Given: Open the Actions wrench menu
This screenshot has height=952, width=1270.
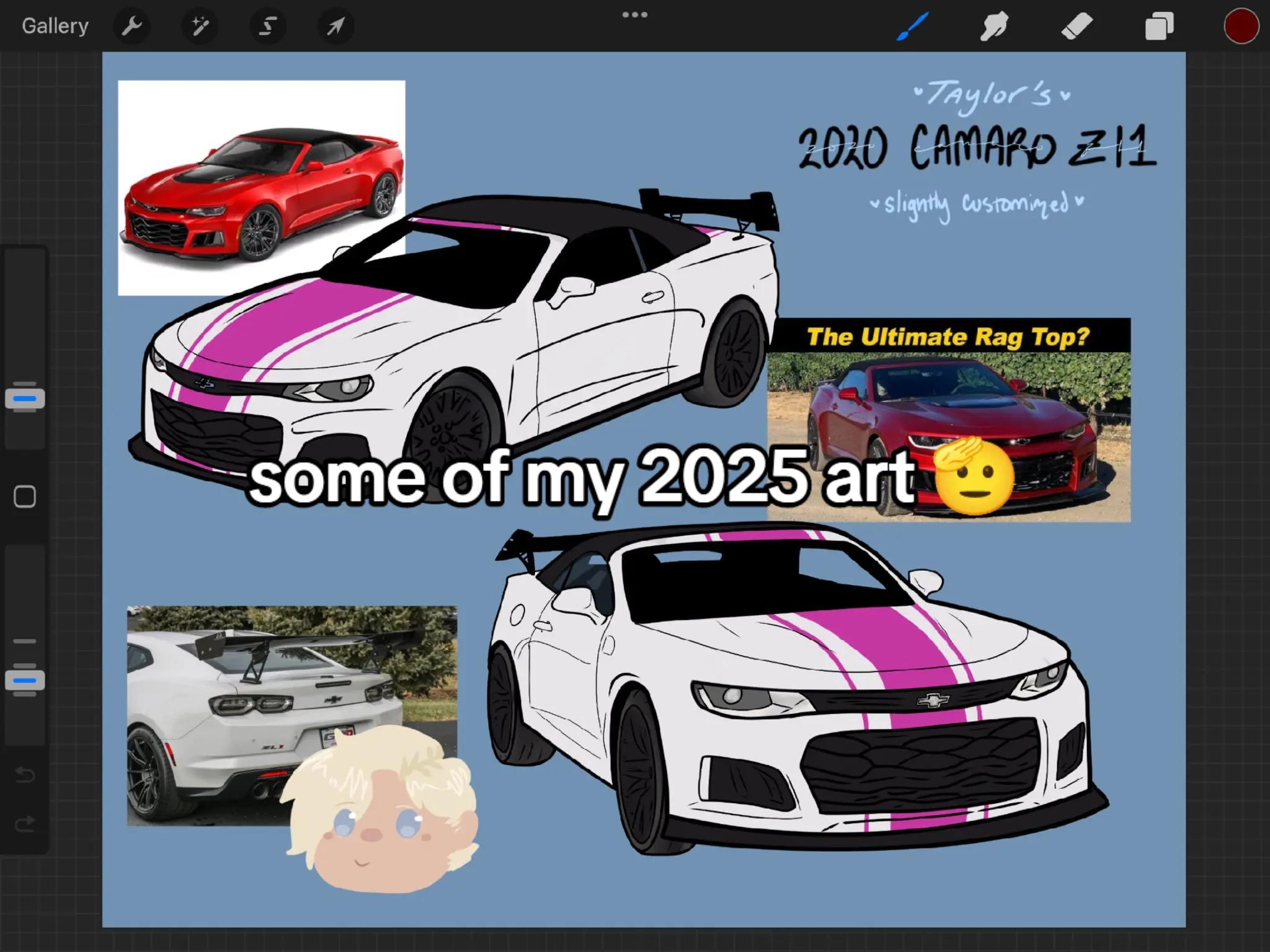Looking at the screenshot, I should pos(132,26).
